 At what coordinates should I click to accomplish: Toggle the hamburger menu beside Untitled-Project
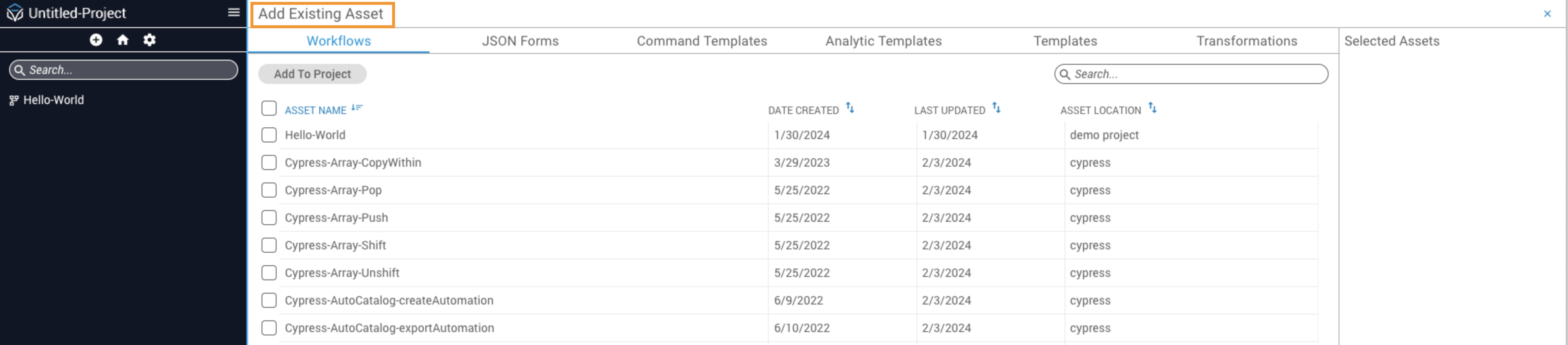pos(234,13)
